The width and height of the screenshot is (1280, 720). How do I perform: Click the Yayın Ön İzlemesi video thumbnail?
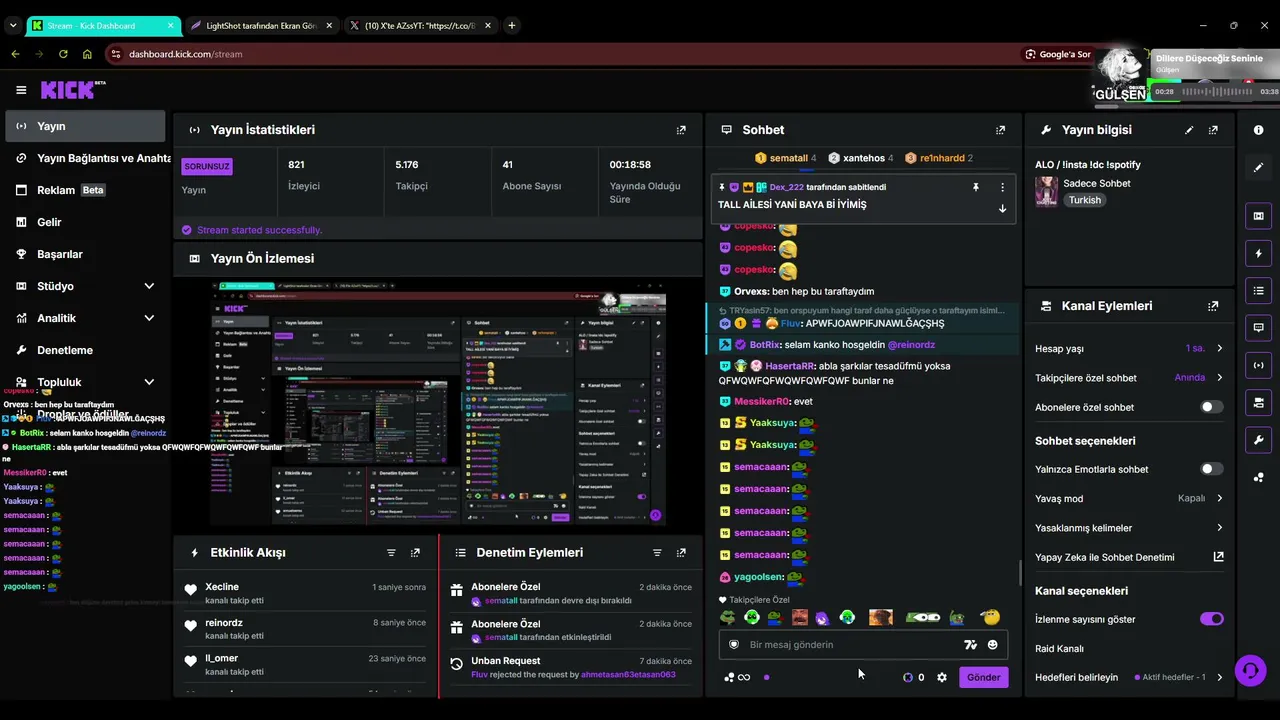click(x=438, y=403)
